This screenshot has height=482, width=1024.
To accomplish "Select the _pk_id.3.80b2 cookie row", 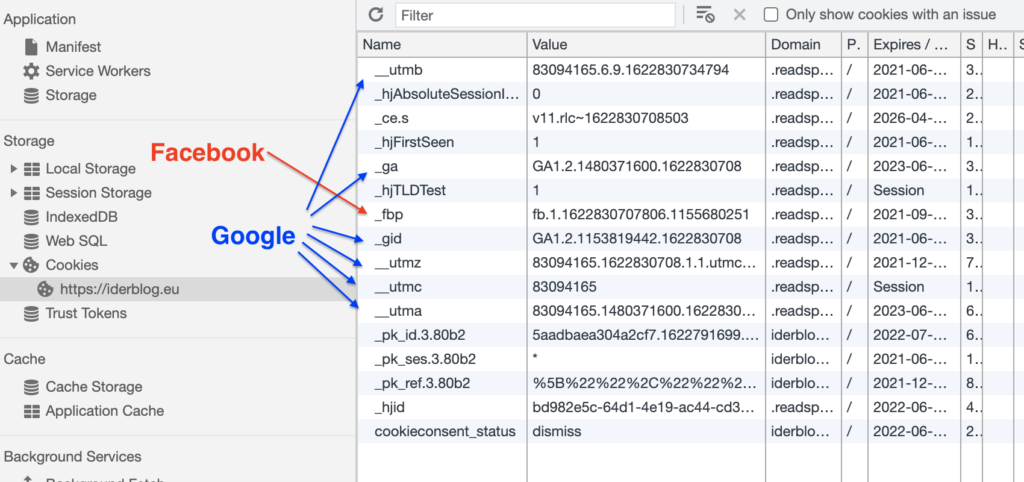I will (x=690, y=335).
